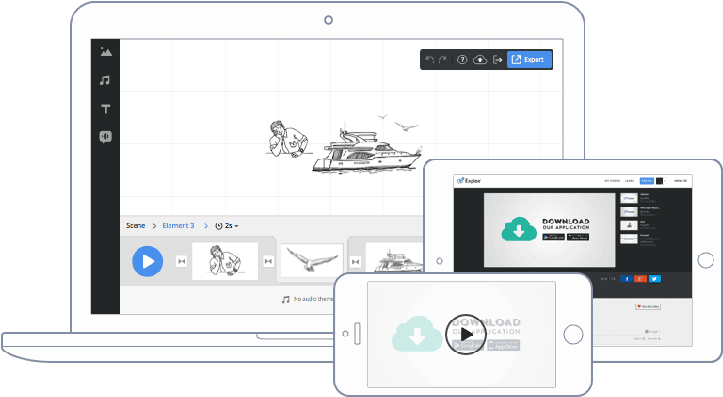Click the phone's home button
Viewport: 723px width, 397px height.
[x=573, y=334]
